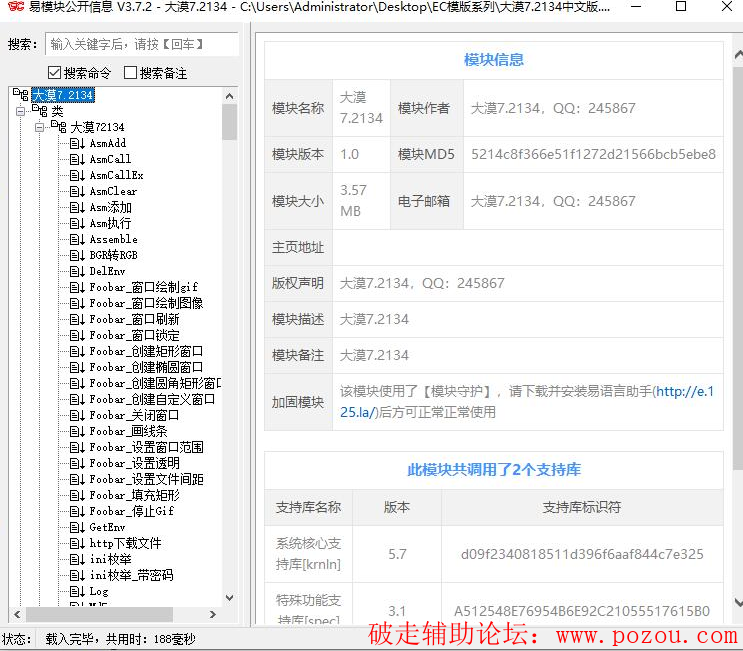Screen dimensions: 743x651
Task: Click the Foobar_填充矩形 icon
Action: coord(77,496)
